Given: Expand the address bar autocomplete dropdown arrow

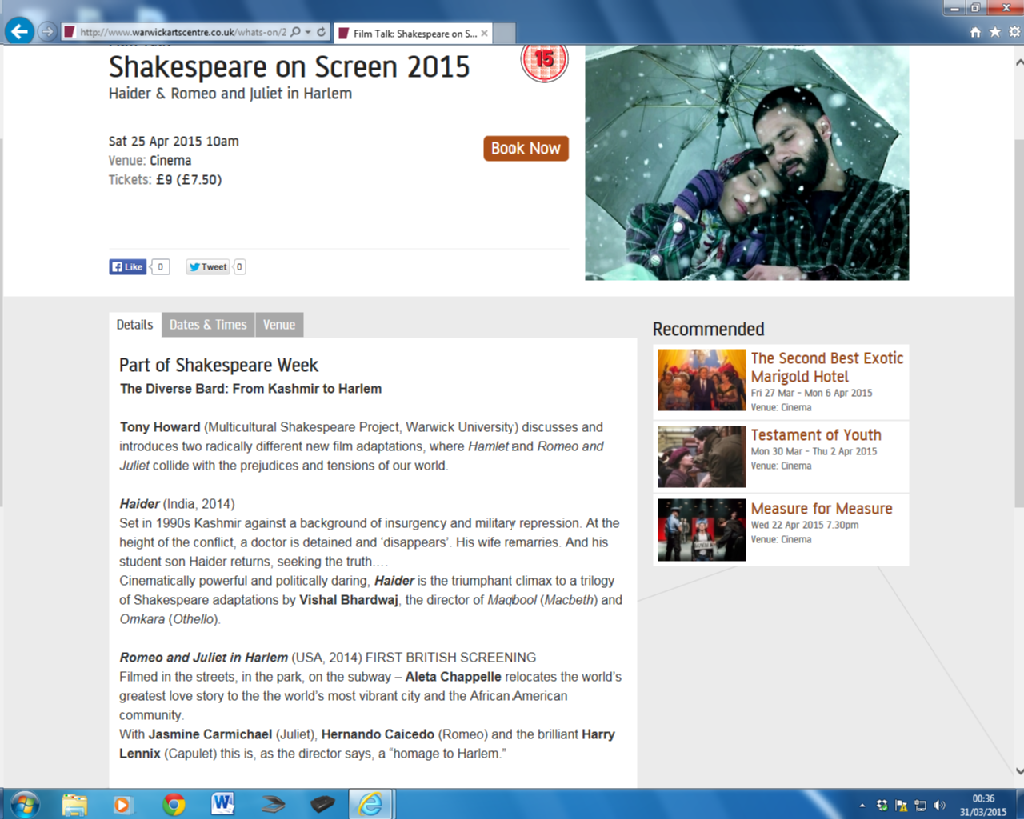Looking at the screenshot, I should pos(308,32).
